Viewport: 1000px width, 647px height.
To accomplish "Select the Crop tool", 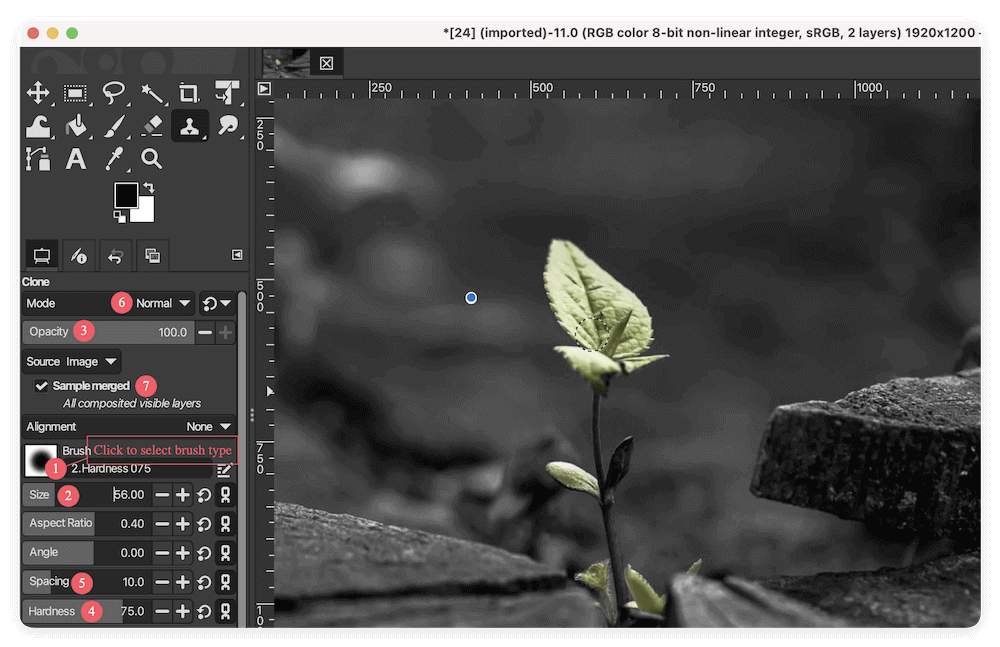I will [x=190, y=93].
